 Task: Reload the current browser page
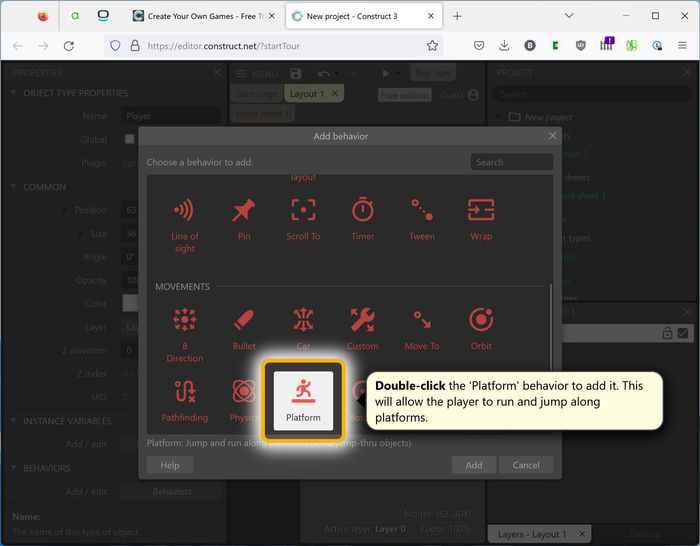tap(69, 46)
